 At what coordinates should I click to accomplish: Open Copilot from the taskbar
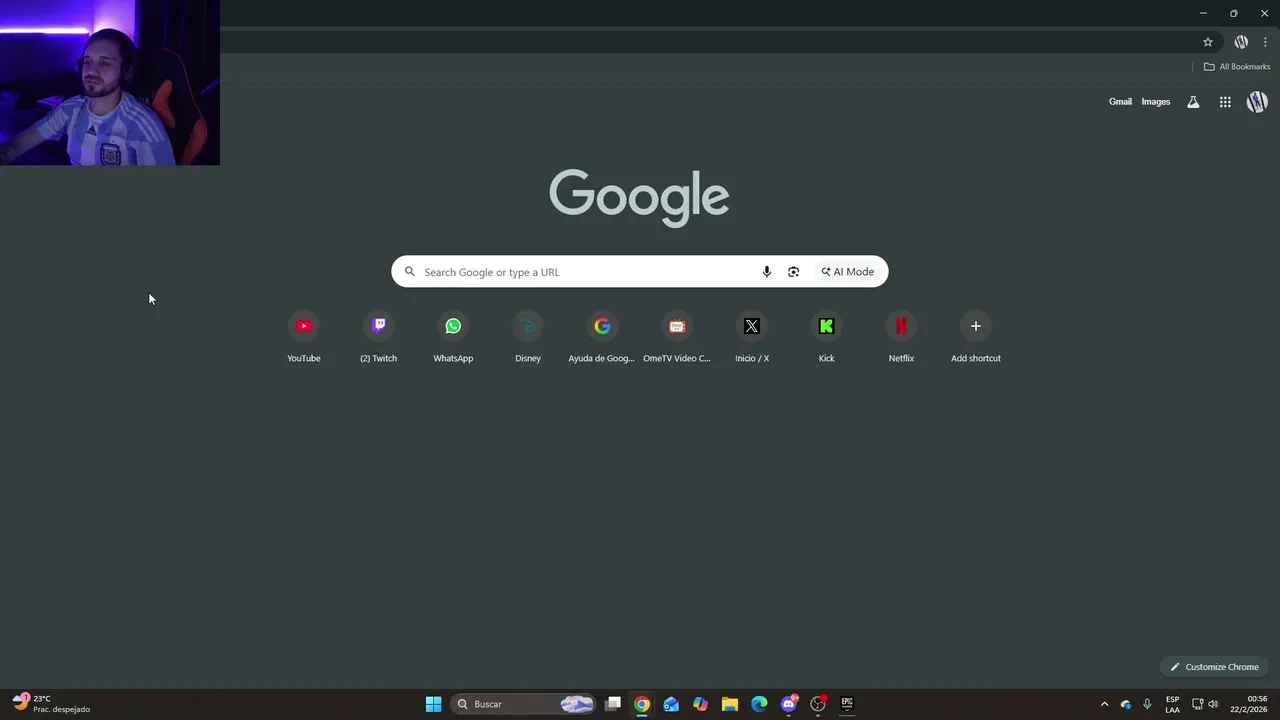700,704
